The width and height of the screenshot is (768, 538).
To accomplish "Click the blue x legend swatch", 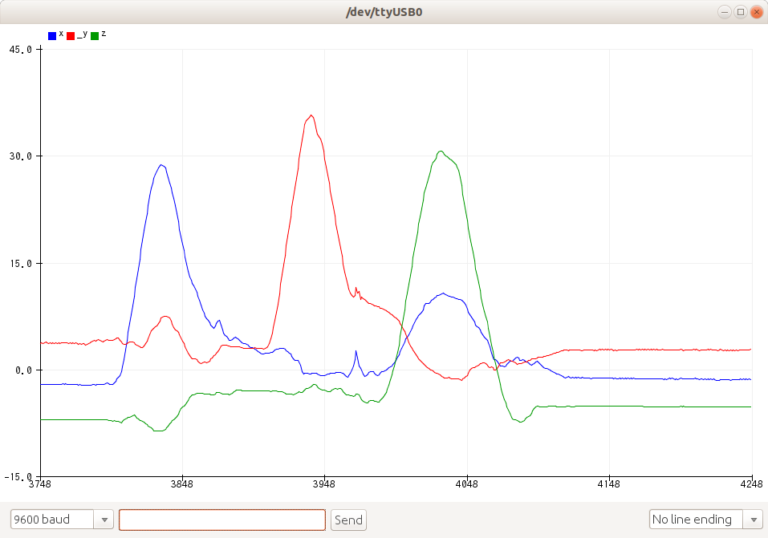I will 52,36.
